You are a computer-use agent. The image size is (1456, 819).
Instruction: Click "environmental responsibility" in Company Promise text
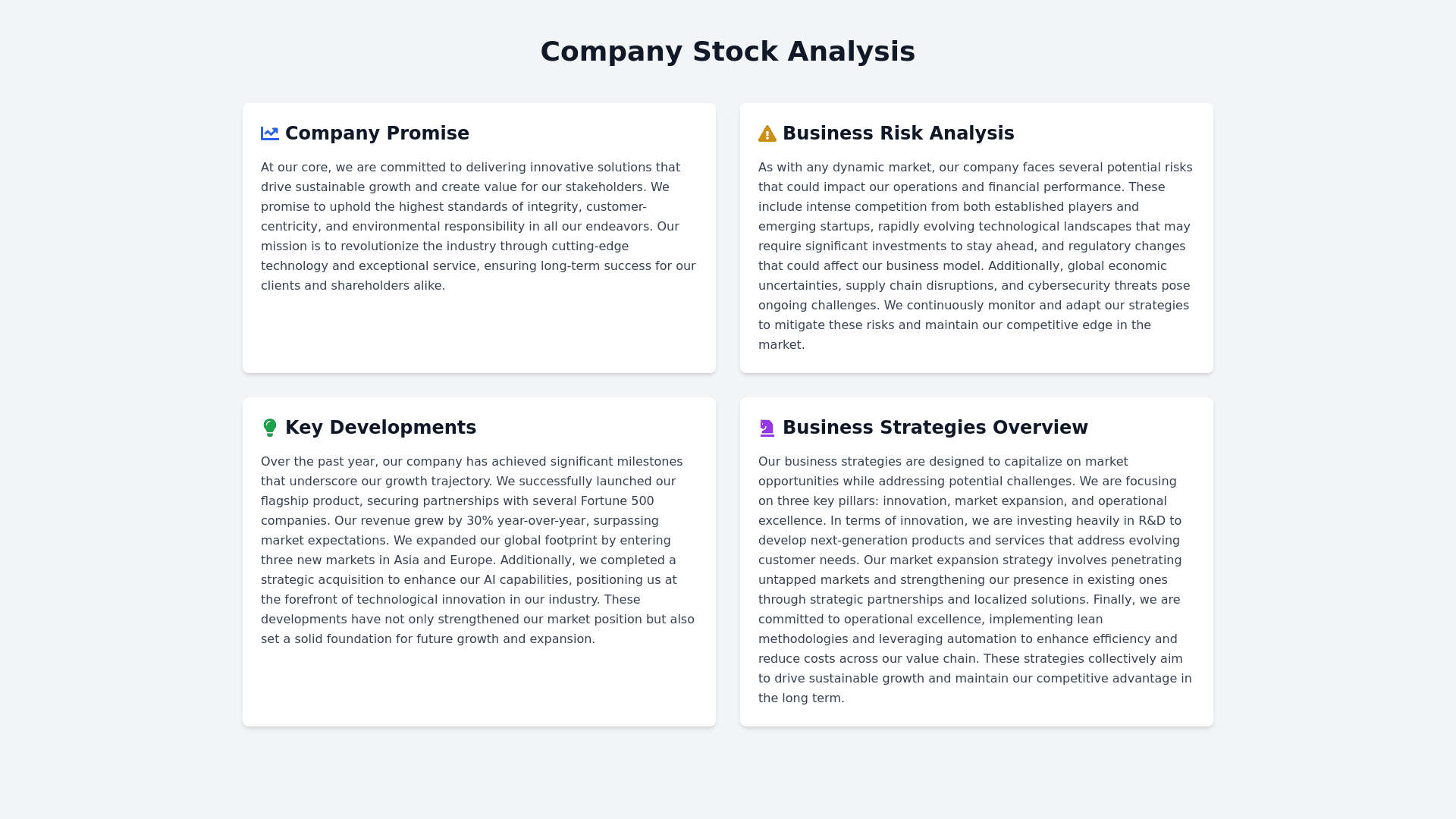(x=438, y=227)
